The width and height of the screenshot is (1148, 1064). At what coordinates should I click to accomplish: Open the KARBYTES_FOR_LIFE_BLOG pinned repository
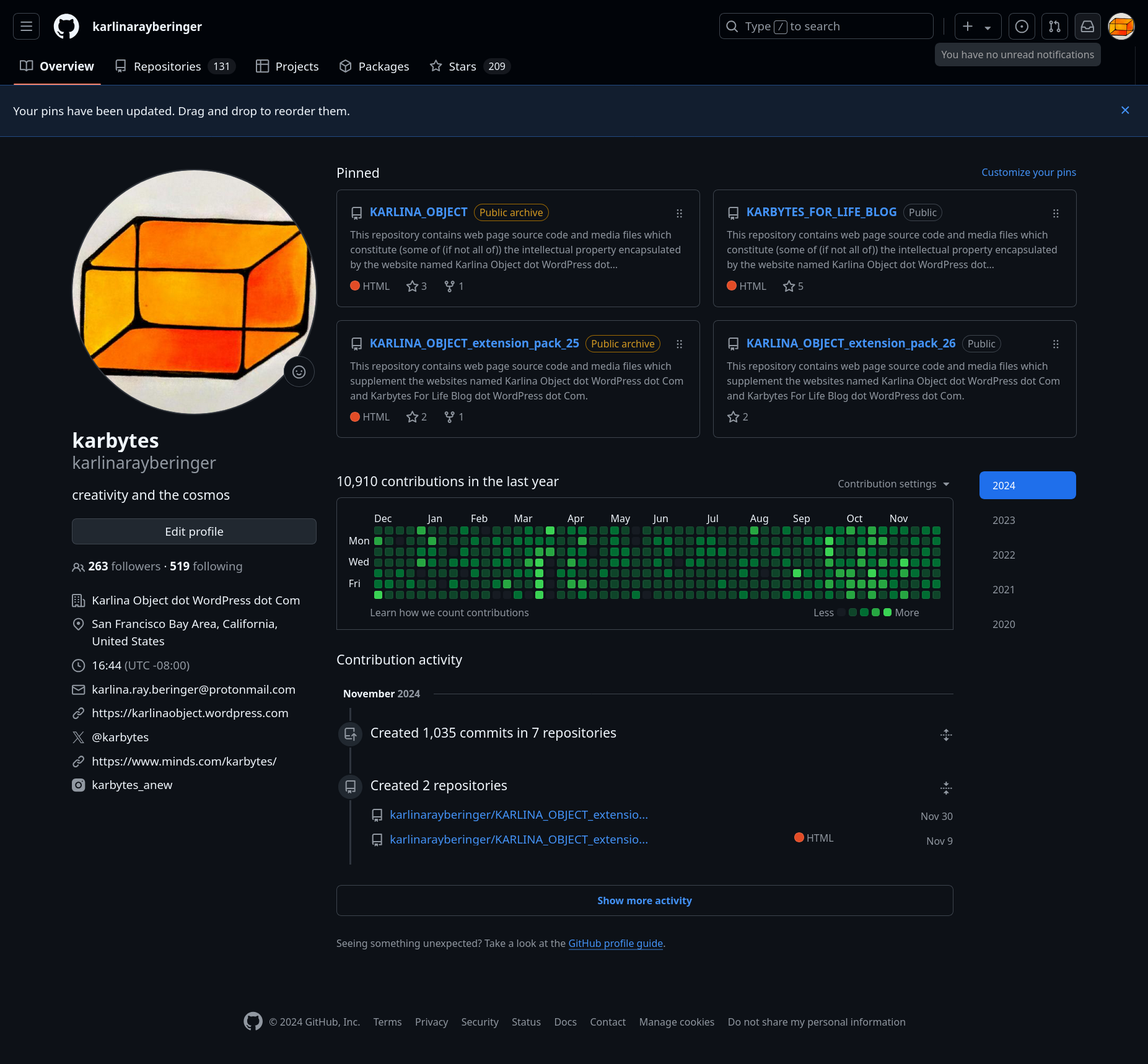[821, 212]
